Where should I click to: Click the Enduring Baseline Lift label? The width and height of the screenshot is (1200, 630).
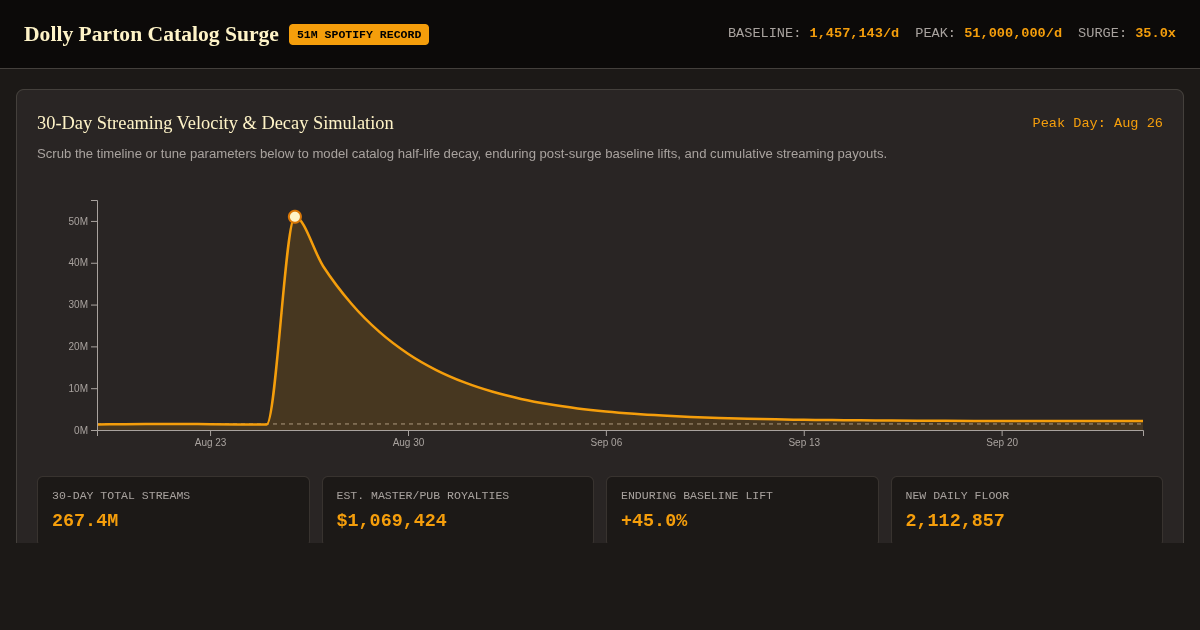click(697, 496)
